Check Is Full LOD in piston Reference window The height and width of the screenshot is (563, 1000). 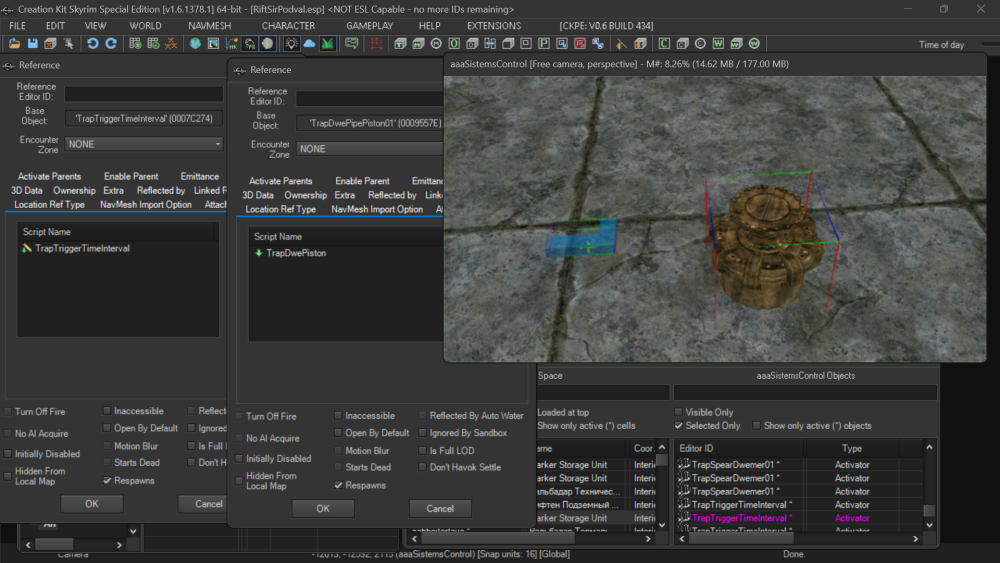click(x=422, y=450)
